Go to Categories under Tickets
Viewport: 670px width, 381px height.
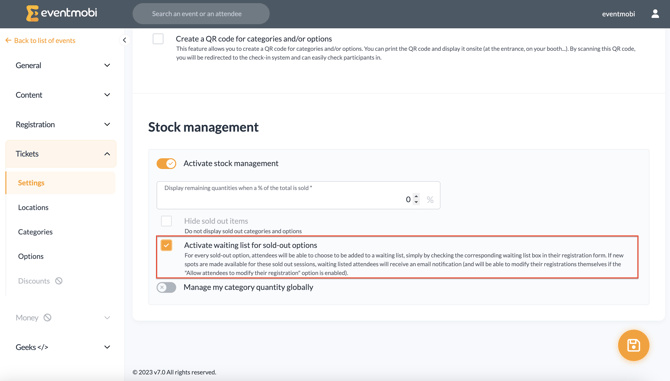click(35, 232)
